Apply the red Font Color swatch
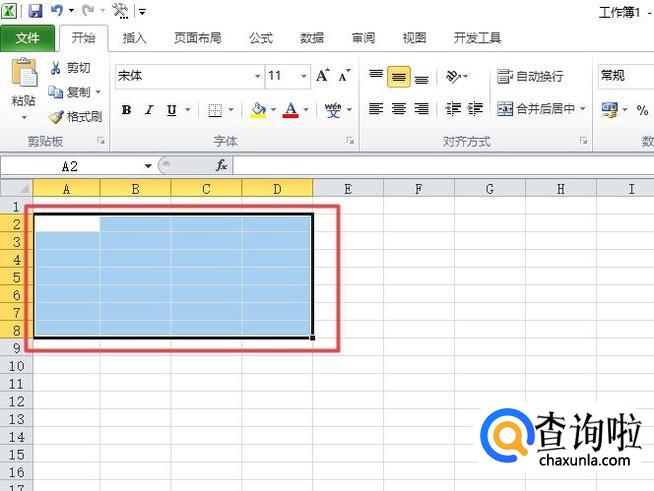This screenshot has height=491, width=654. click(291, 110)
